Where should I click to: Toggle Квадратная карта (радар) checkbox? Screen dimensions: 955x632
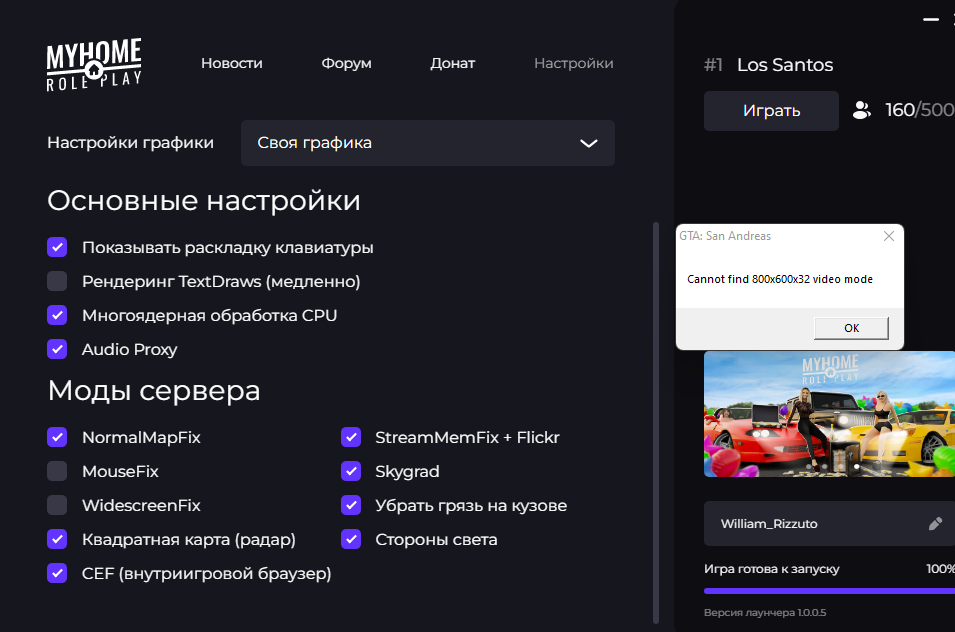pyautogui.click(x=57, y=539)
